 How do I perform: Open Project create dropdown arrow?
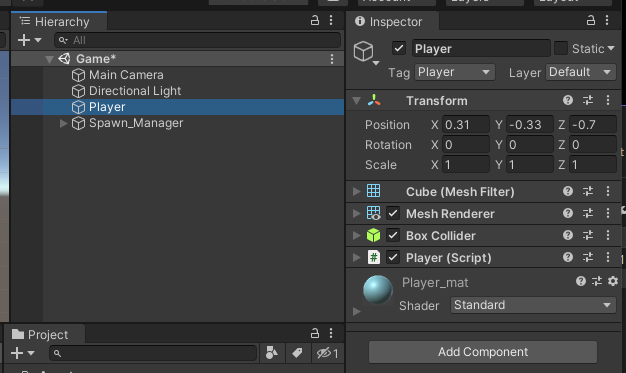(31, 353)
